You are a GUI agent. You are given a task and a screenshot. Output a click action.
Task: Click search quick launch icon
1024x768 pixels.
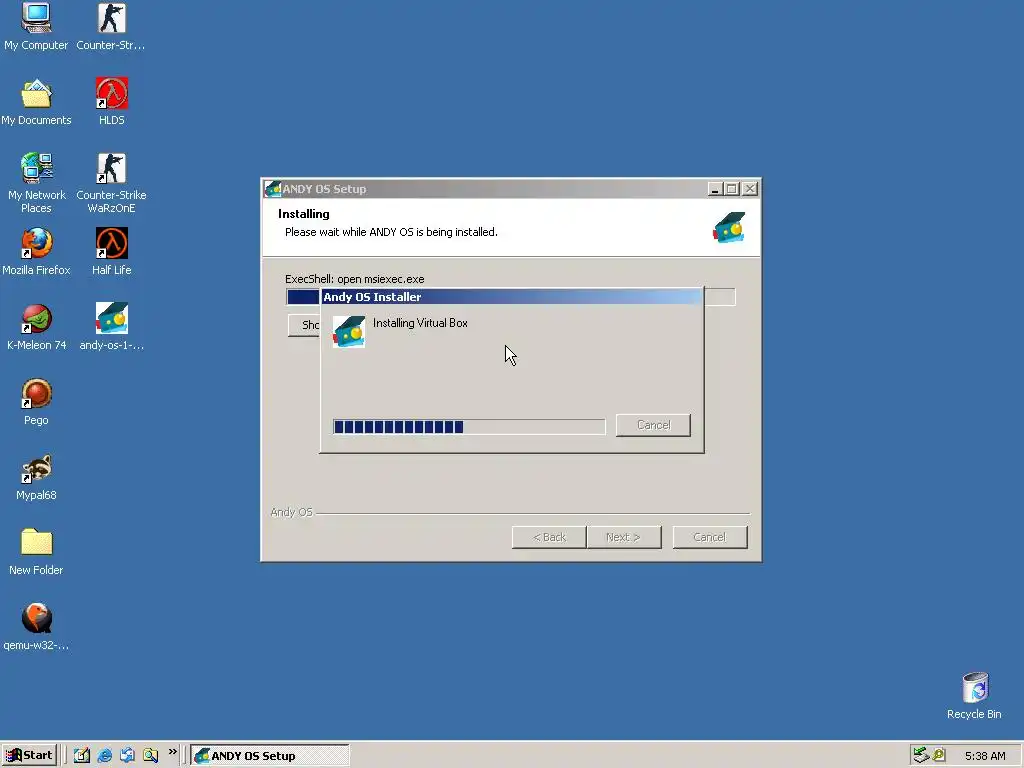[150, 755]
